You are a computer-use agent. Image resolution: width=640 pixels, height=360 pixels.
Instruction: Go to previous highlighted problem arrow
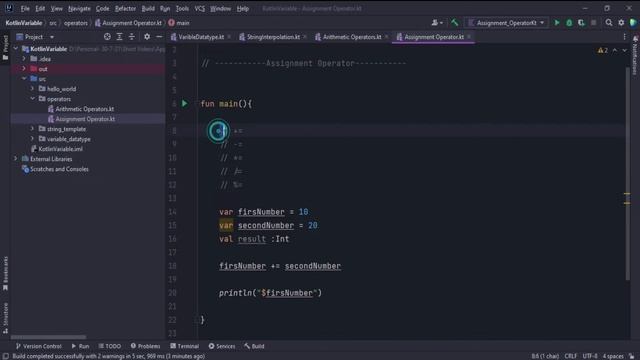pos(615,51)
